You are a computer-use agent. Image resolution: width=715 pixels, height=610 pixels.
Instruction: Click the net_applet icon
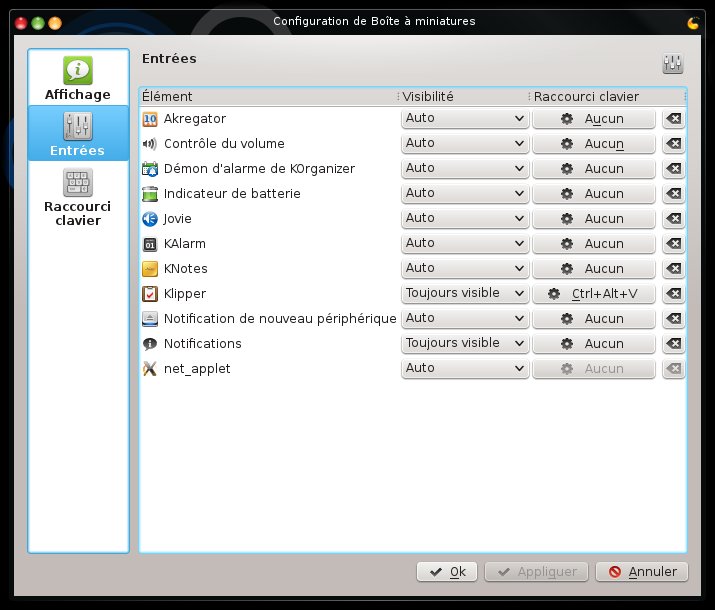coord(150,369)
